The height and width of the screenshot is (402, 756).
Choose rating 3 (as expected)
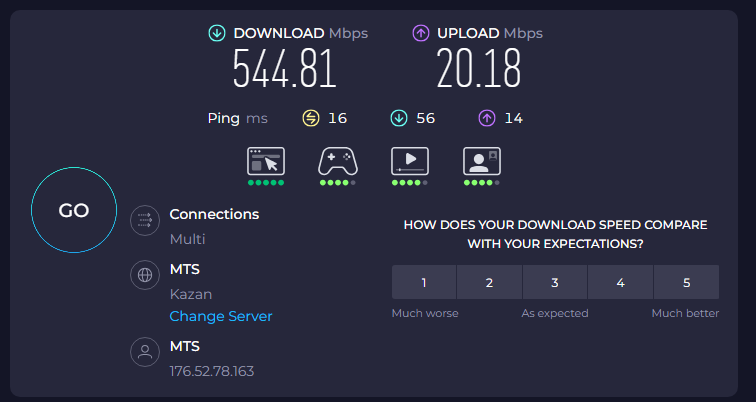point(555,282)
